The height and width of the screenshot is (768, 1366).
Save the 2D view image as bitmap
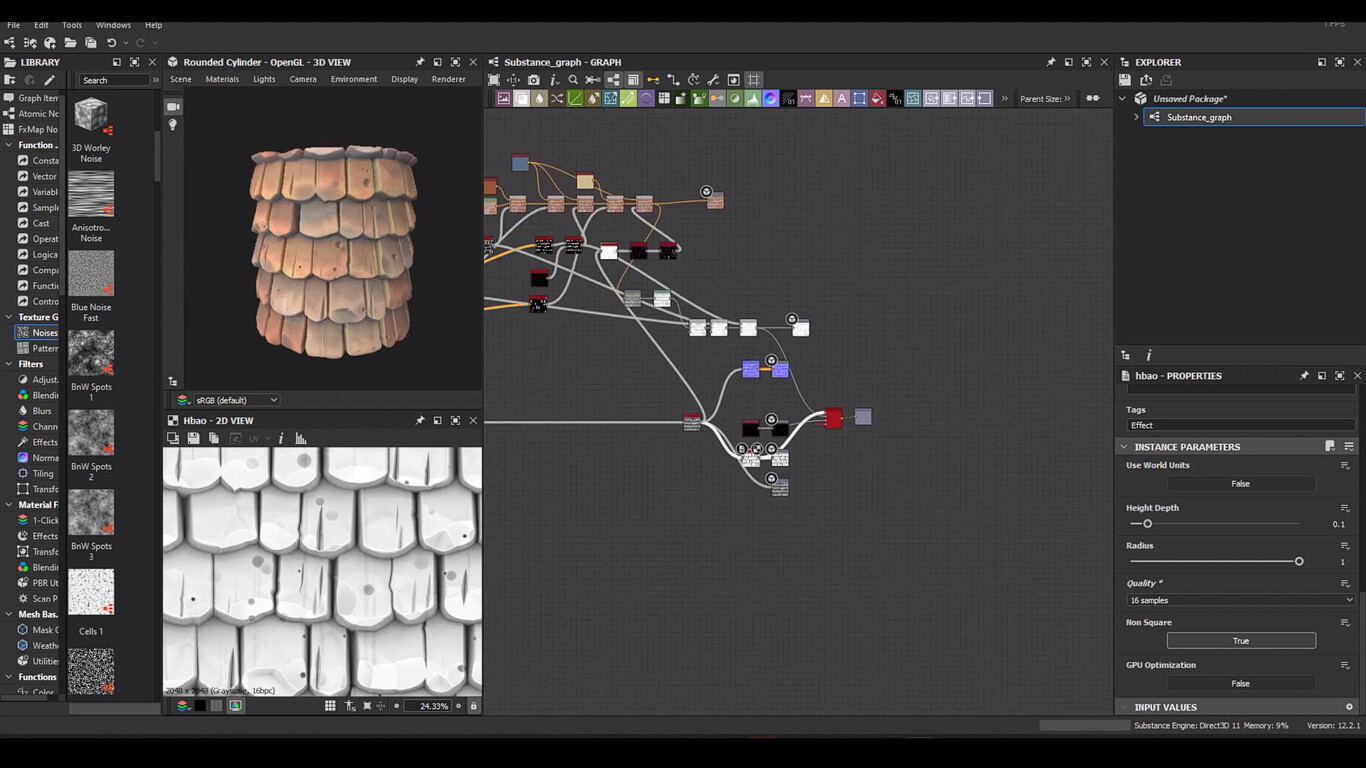pyautogui.click(x=193, y=438)
